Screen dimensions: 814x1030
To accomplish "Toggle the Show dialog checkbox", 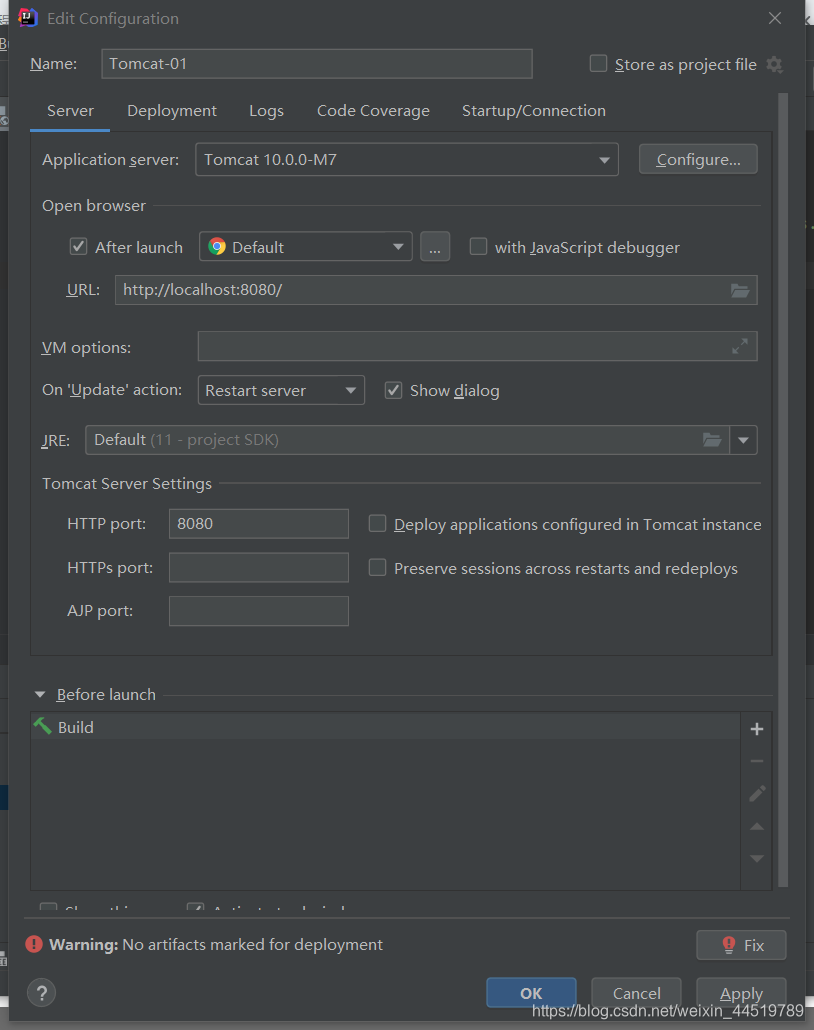I will tap(393, 390).
